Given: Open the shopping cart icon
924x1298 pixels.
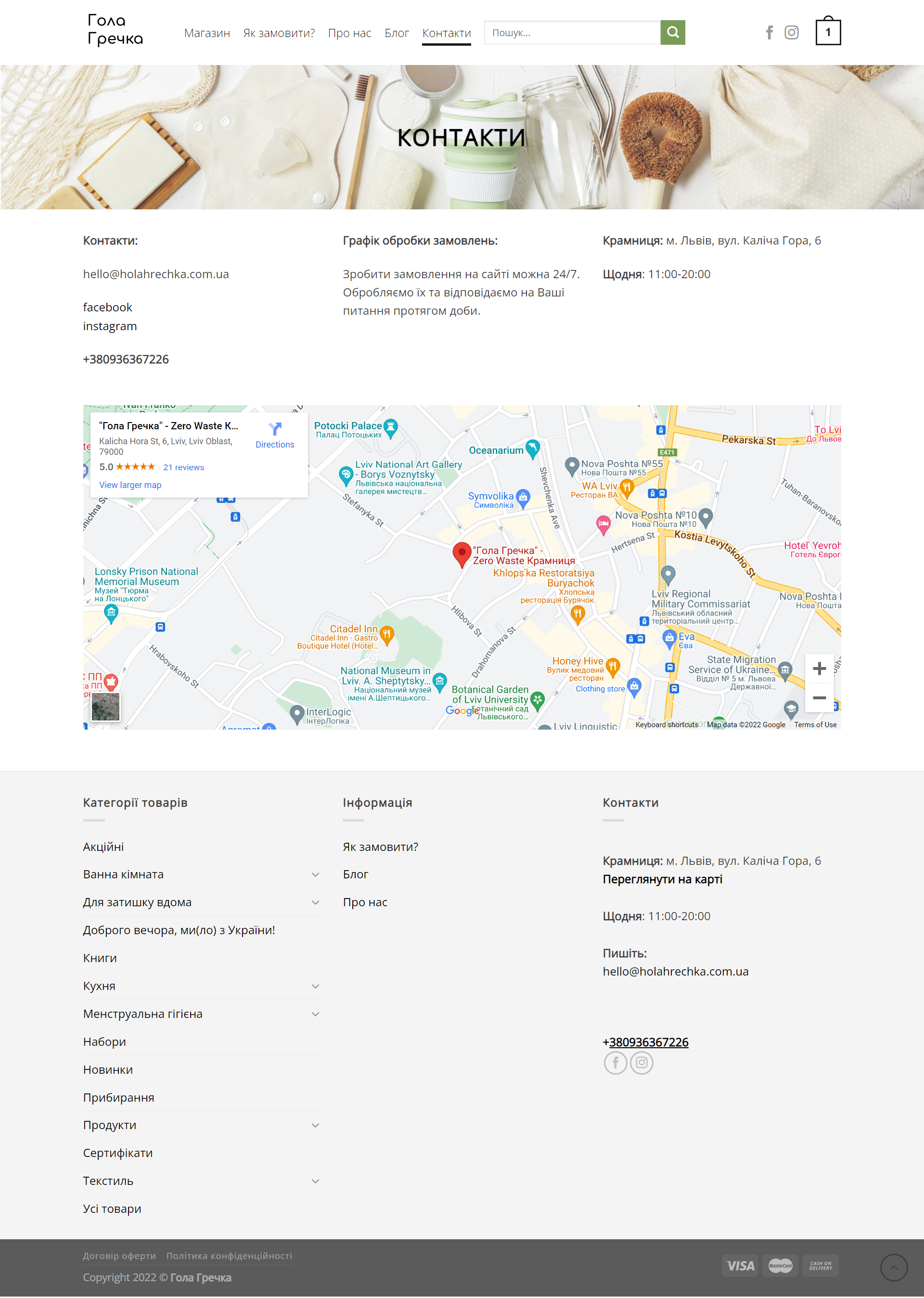Looking at the screenshot, I should click(x=827, y=32).
